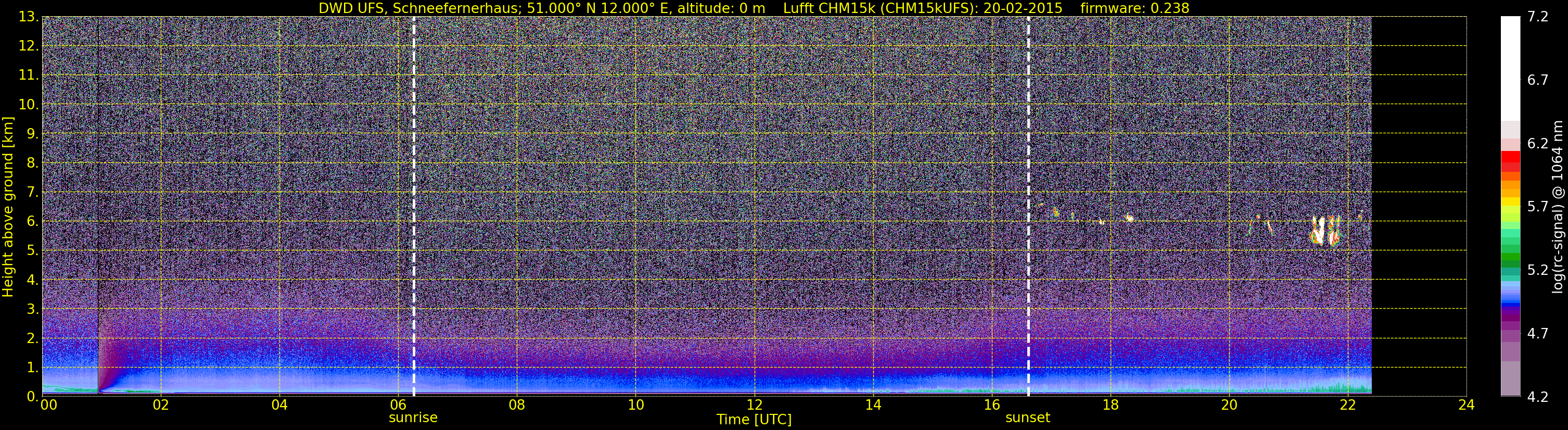Click the '10.' tick label on the height axis
Viewport: 1568px width, 430px height.
pyautogui.click(x=28, y=104)
